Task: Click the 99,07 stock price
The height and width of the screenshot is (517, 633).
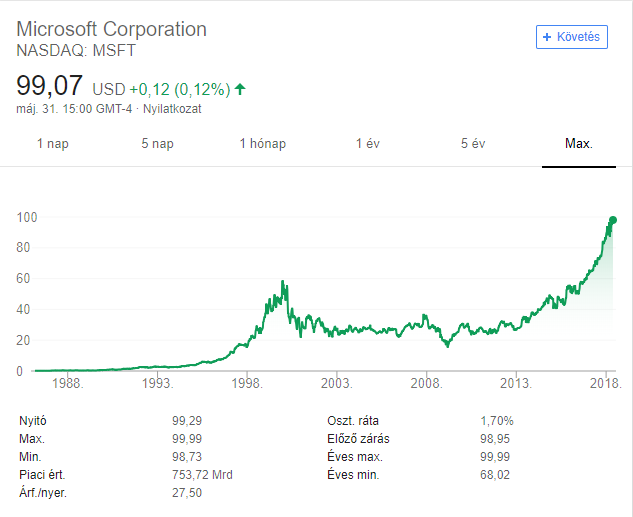Action: (x=49, y=86)
